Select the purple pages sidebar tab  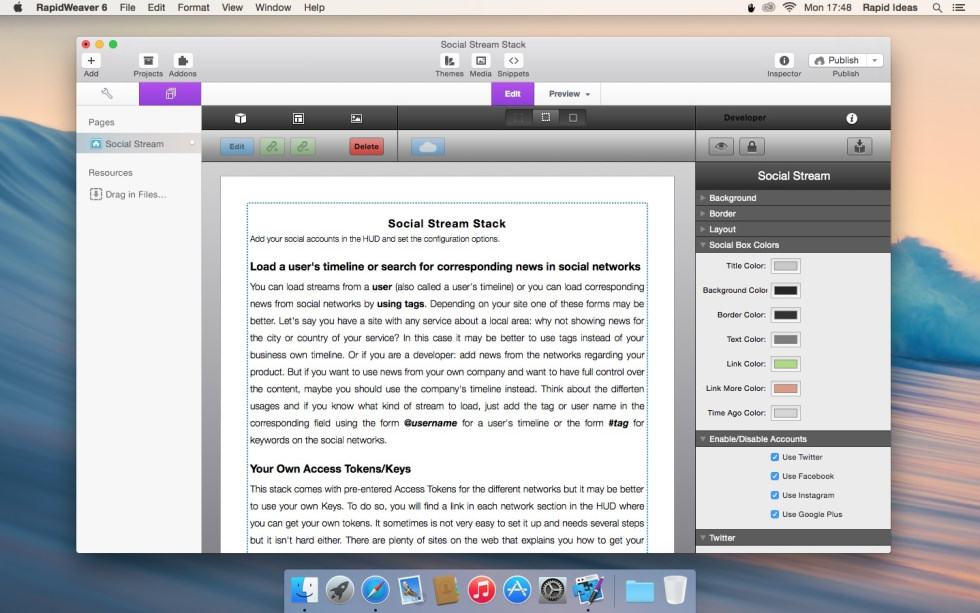tap(170, 94)
